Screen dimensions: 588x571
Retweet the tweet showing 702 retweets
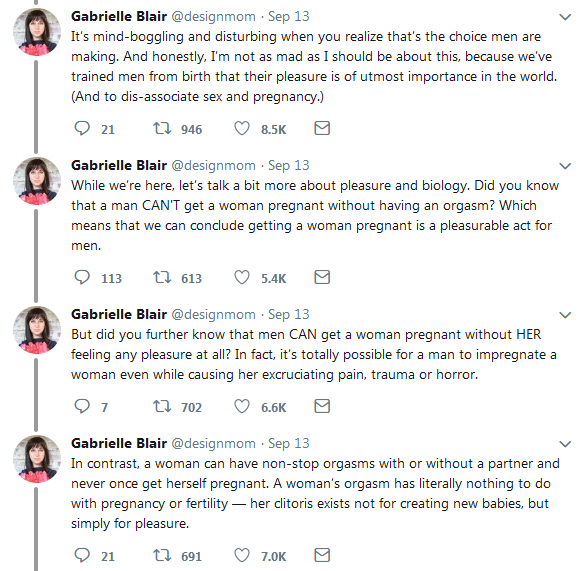(162, 406)
